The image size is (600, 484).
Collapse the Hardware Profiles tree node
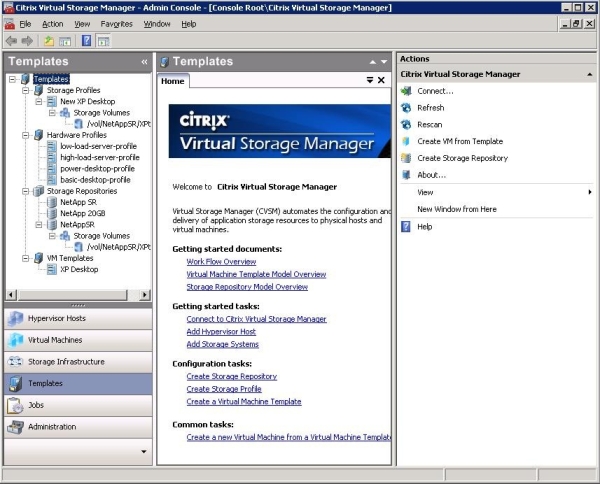25,134
